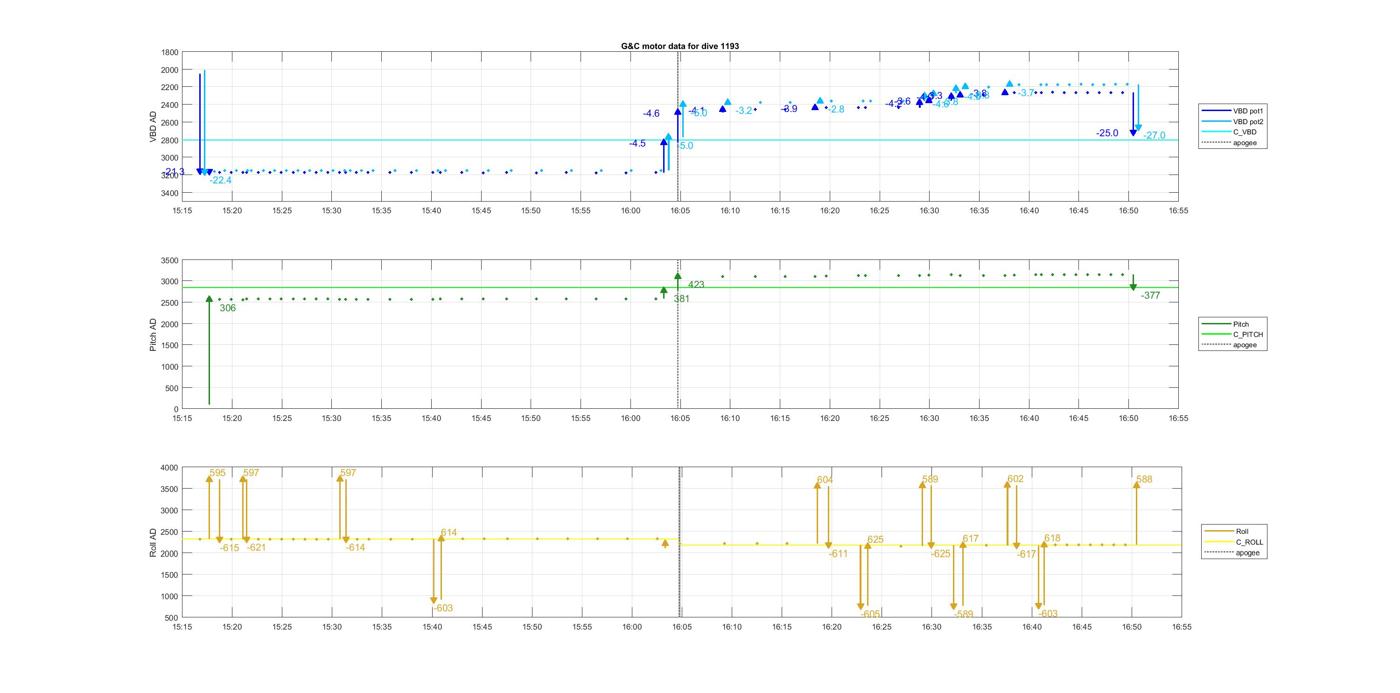Click the '-615' roll data label
Image resolution: width=1400 pixels, height=693 pixels.
pos(229,547)
